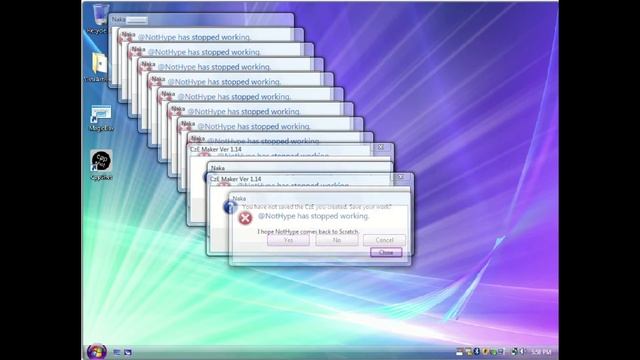The image size is (640, 360).
Task: Click Show Desktop quick launch icon
Action: (117, 352)
